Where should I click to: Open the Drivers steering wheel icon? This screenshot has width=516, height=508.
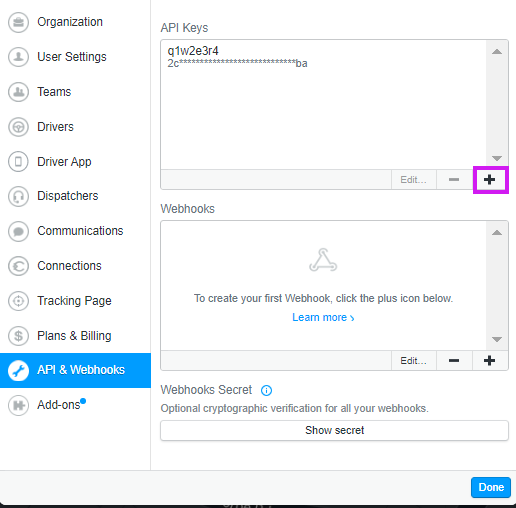[x=18, y=127]
